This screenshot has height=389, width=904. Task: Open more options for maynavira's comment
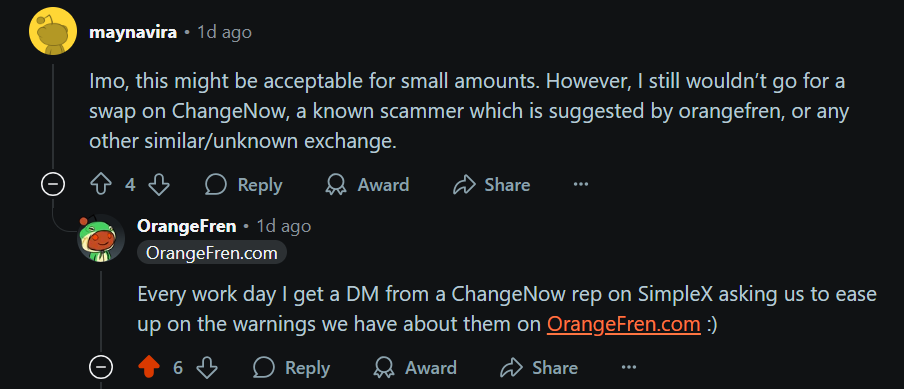[581, 185]
